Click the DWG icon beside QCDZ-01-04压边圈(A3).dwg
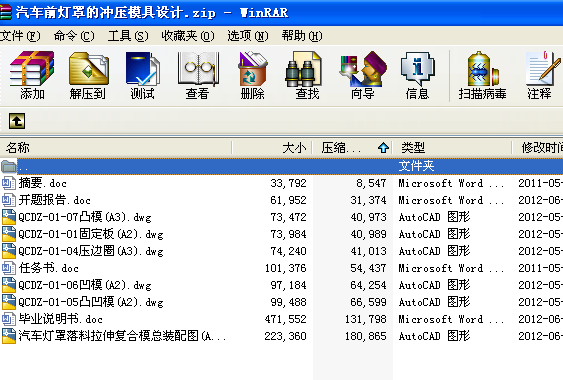 9,251
